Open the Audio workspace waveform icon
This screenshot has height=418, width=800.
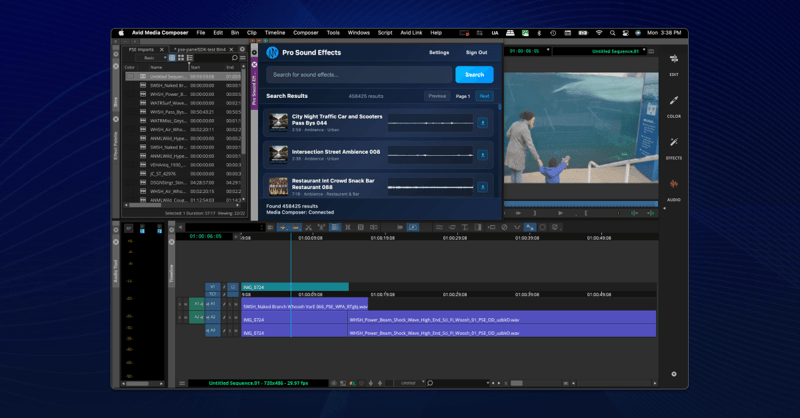point(673,184)
